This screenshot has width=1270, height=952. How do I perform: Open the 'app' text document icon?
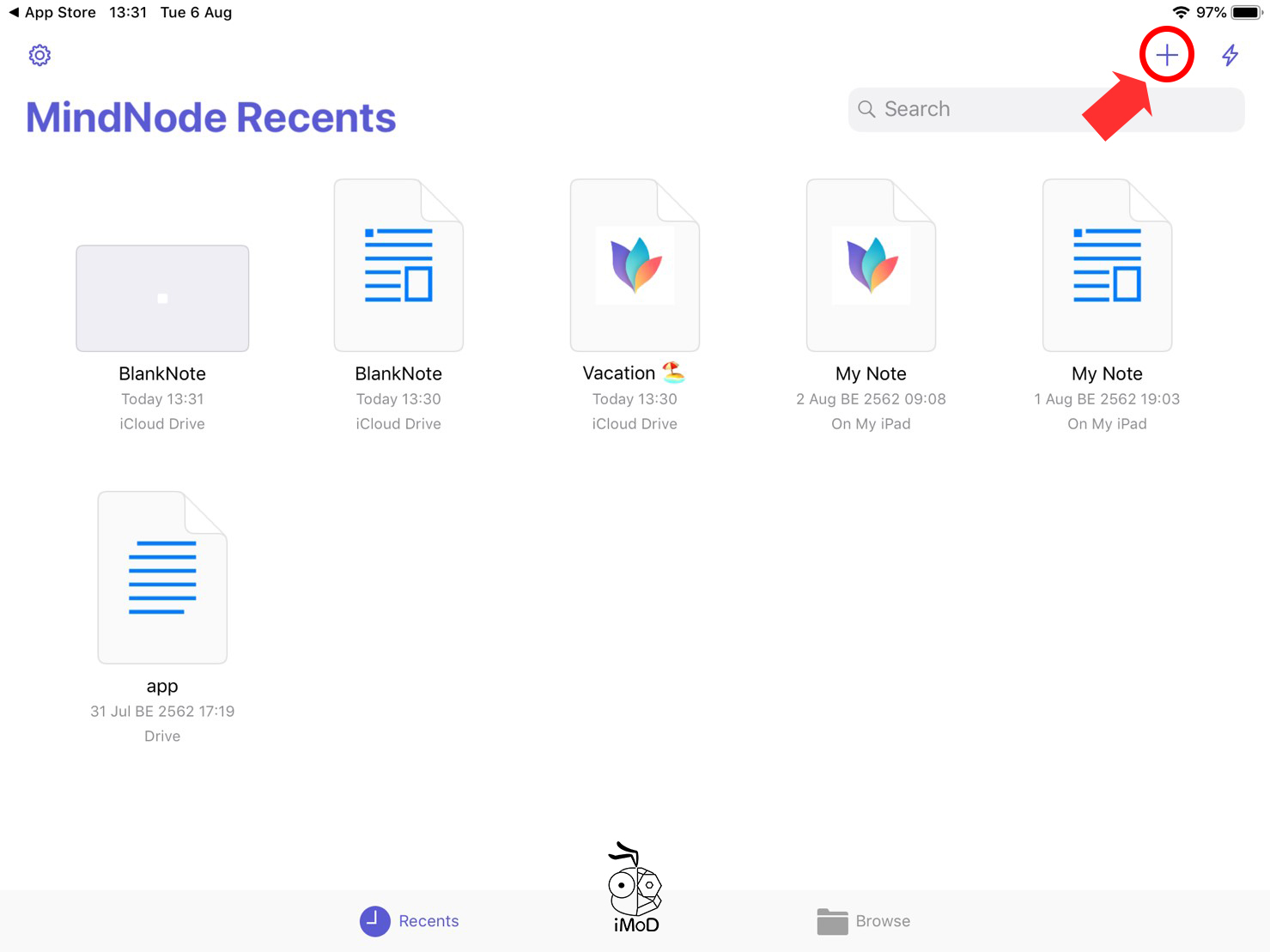pyautogui.click(x=162, y=578)
